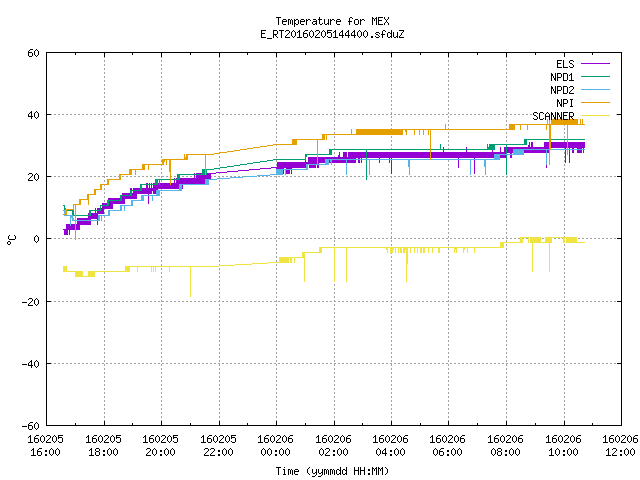The height and width of the screenshot is (480, 640).
Task: Click the 'Time (yymmdd HH:MM)' axis title
Action: point(332,471)
